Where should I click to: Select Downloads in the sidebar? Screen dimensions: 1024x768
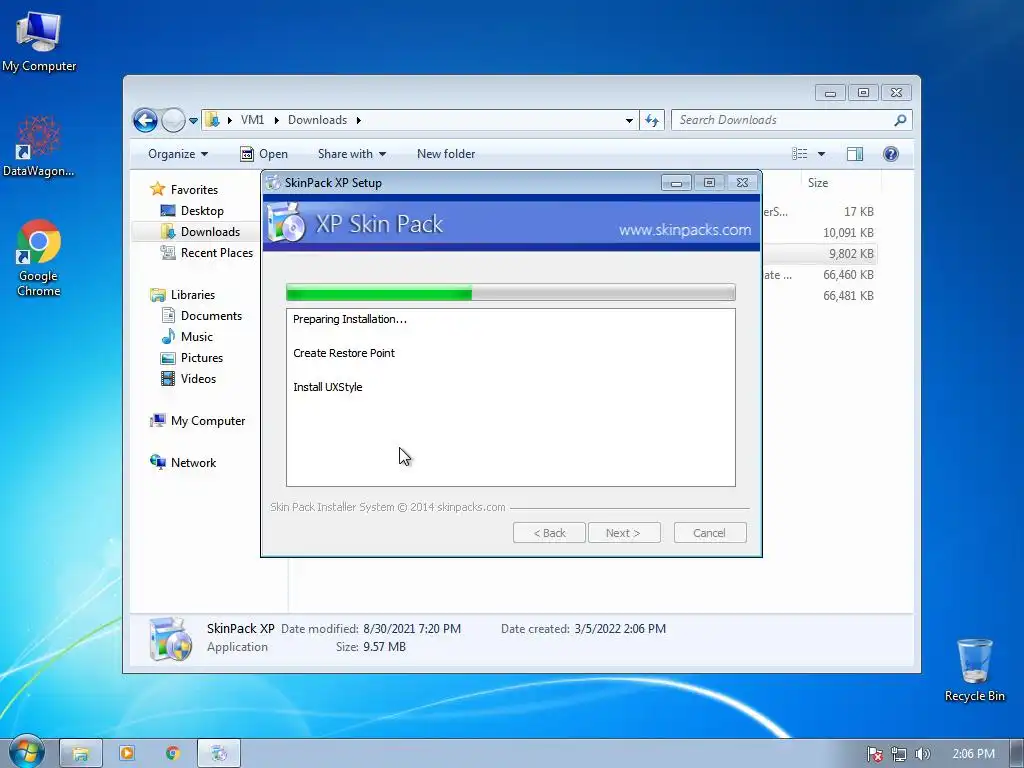[210, 232]
